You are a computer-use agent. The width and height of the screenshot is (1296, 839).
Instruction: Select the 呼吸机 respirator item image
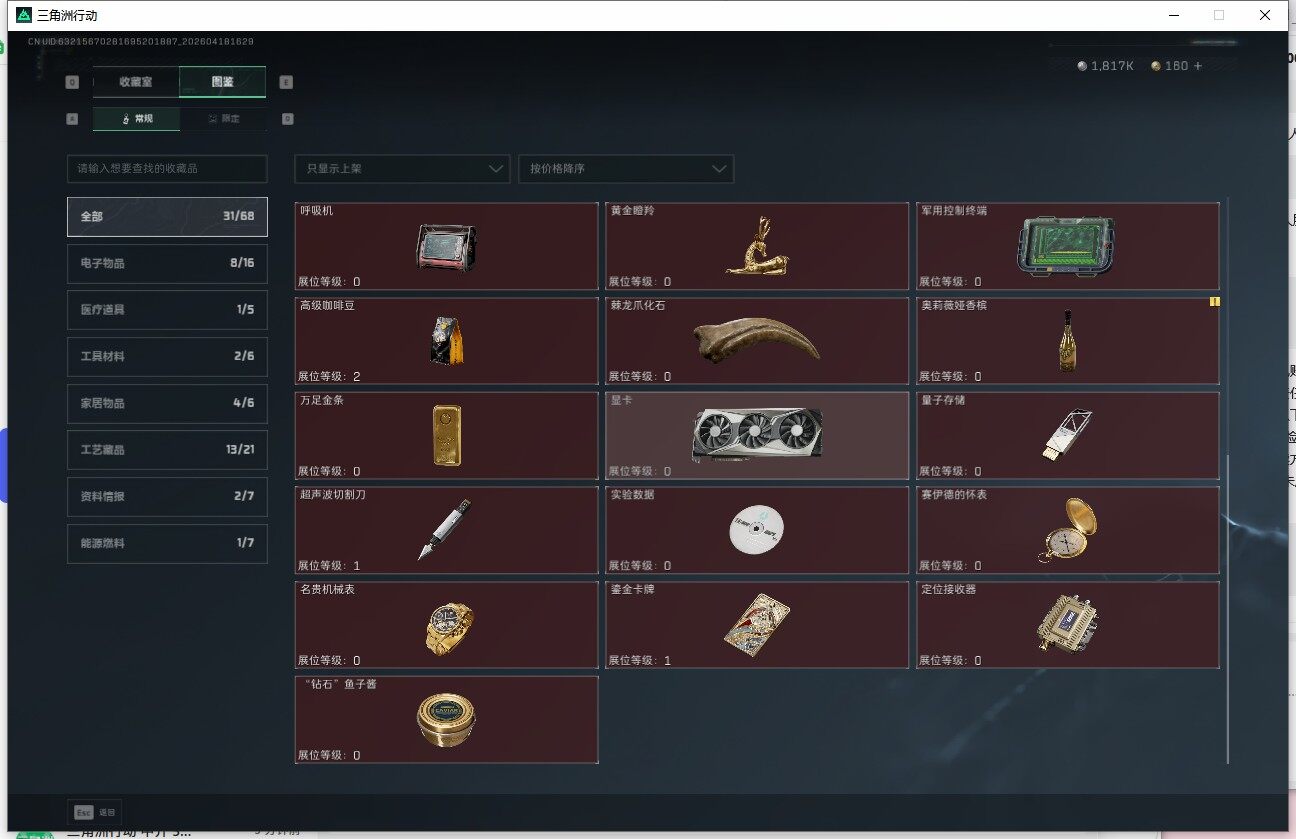[446, 247]
